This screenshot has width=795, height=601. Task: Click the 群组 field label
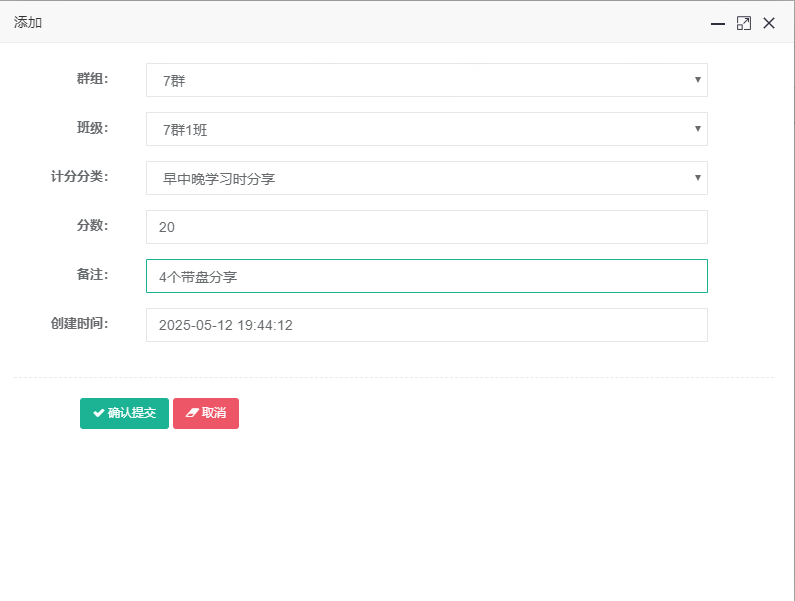click(x=92, y=79)
